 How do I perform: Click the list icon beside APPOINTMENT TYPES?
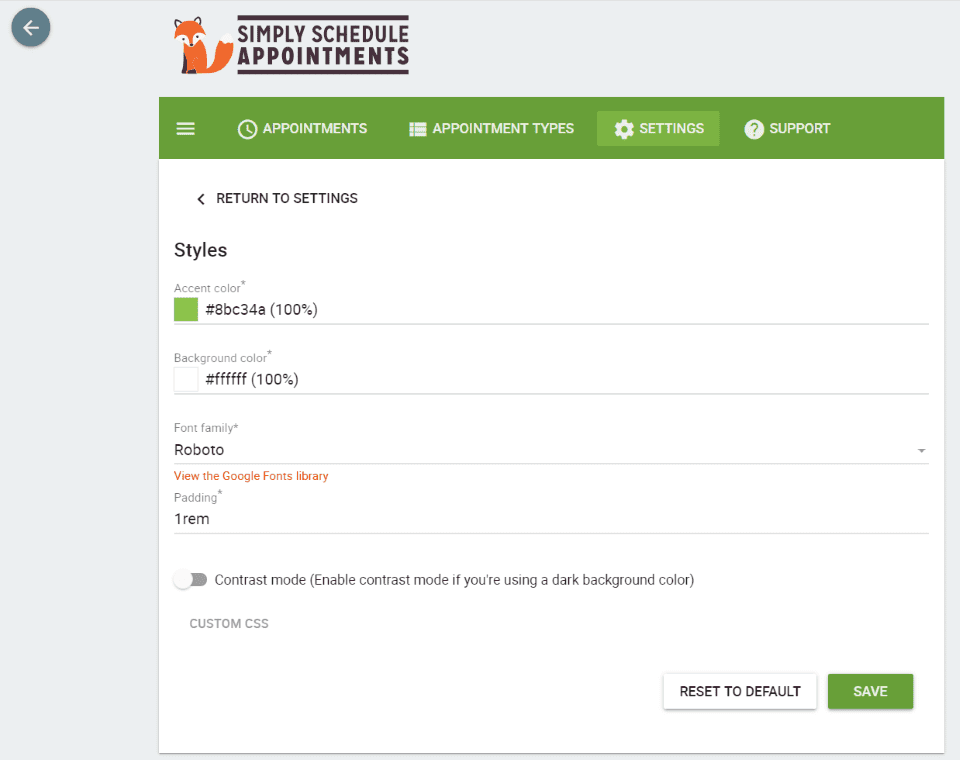[x=417, y=128]
